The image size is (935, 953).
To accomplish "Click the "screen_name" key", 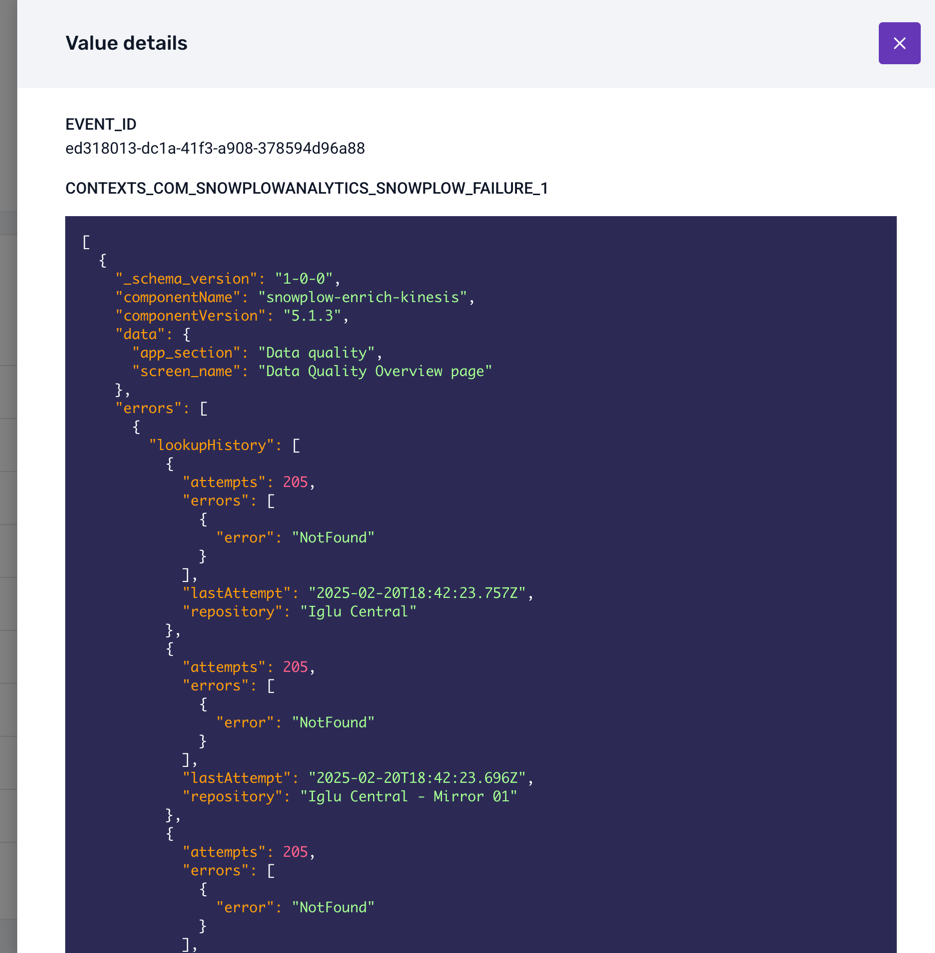I will pos(191,371).
